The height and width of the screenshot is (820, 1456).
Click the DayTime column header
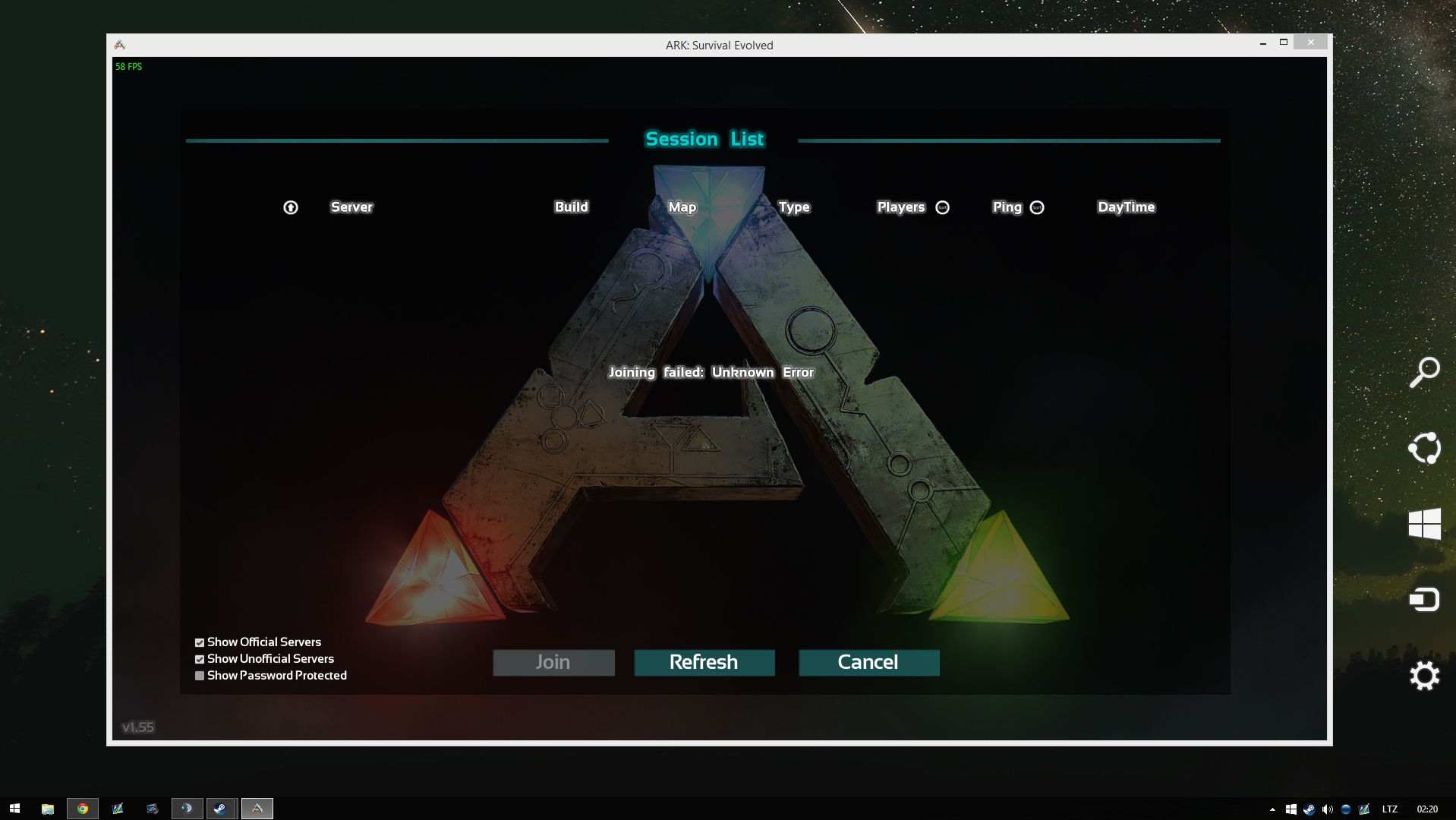1127,207
